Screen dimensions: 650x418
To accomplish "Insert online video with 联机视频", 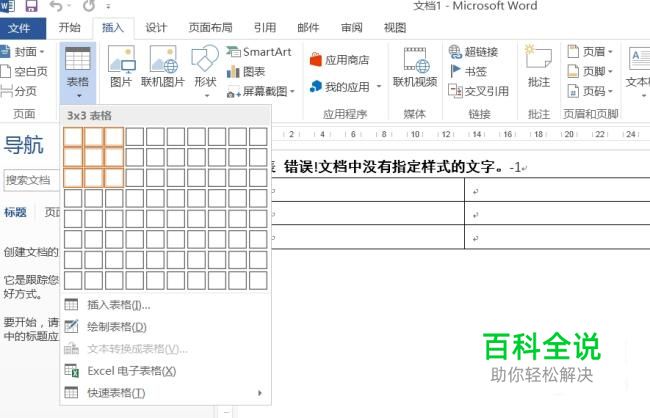I will [x=415, y=66].
